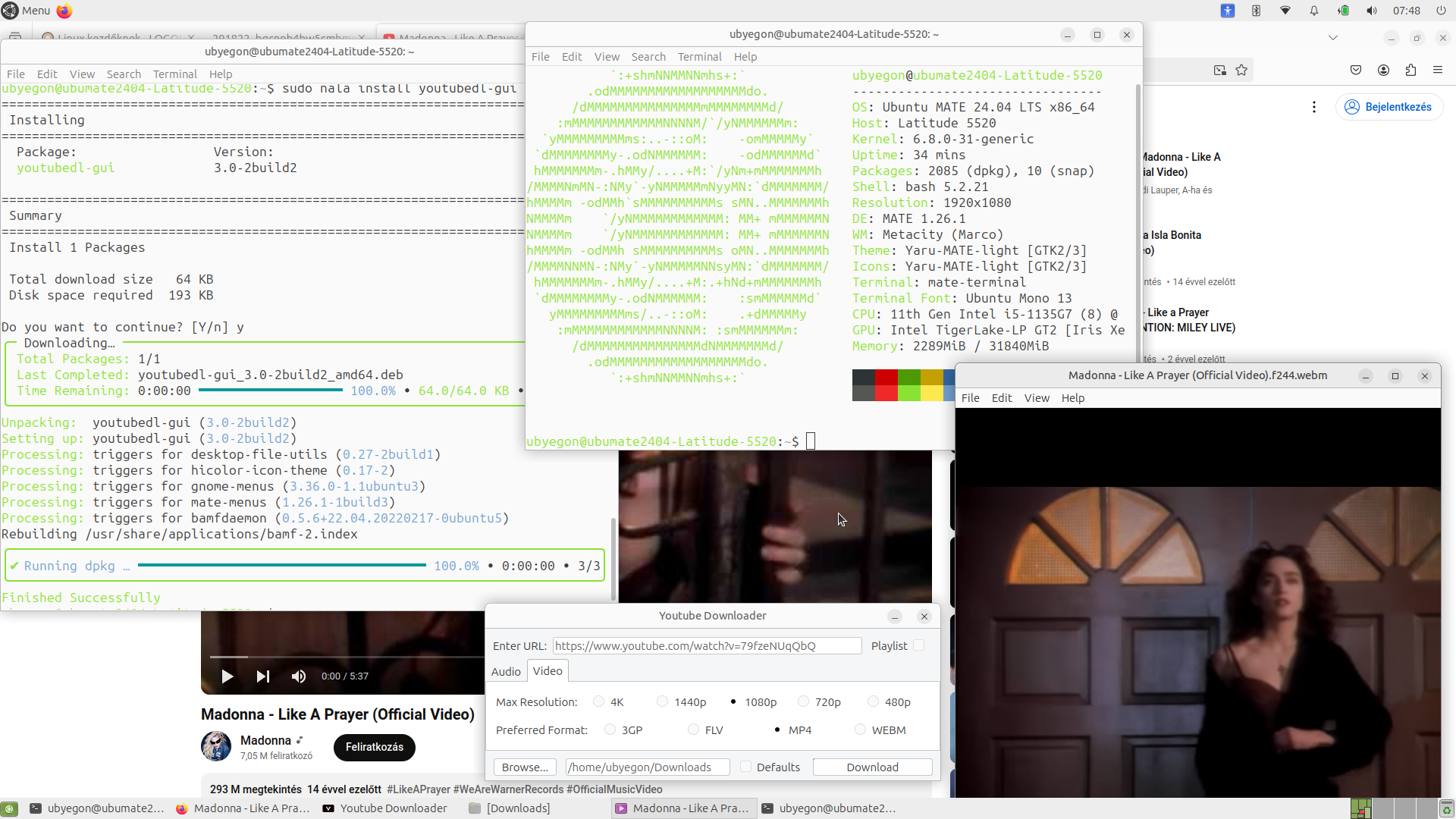
Task: Open Firefox account icon
Action: (1383, 70)
